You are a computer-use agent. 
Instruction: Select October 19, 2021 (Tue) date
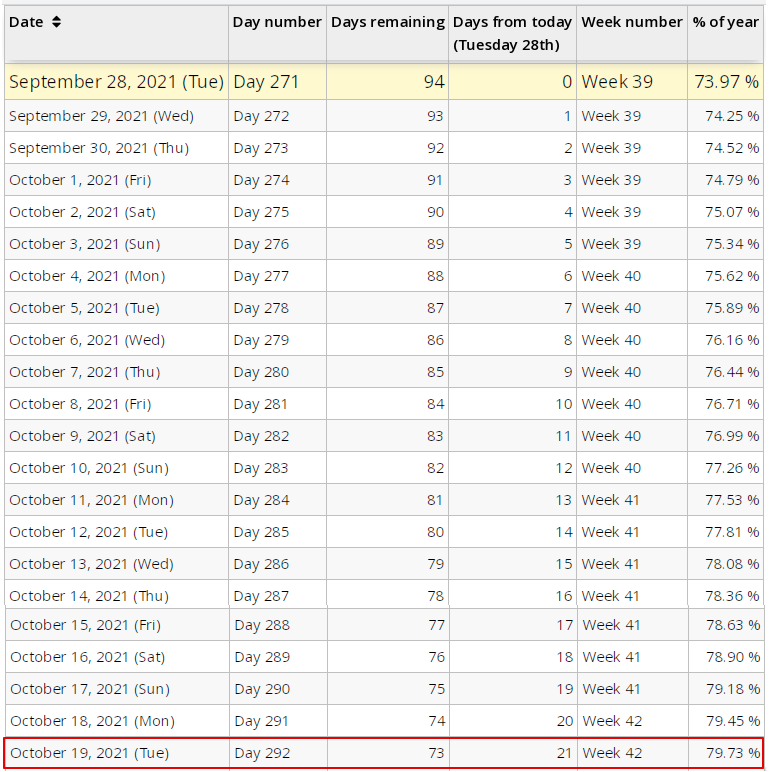pos(90,753)
